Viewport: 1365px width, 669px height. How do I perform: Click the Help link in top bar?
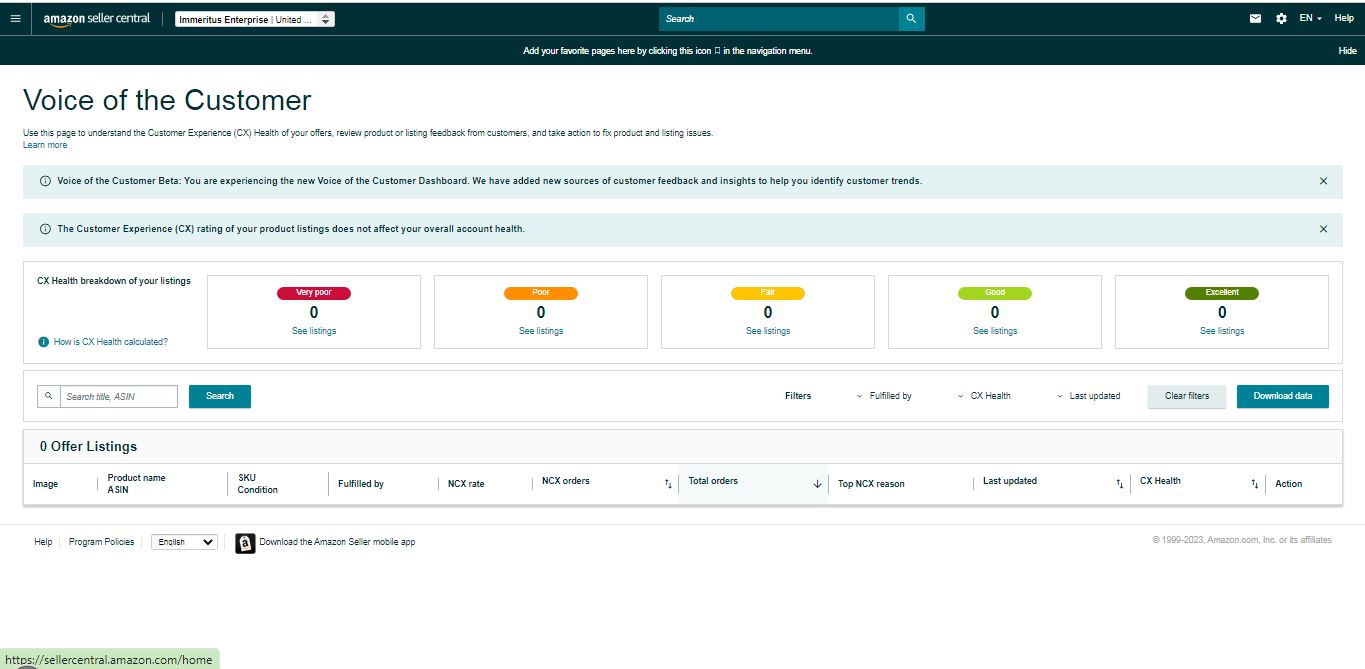1344,19
